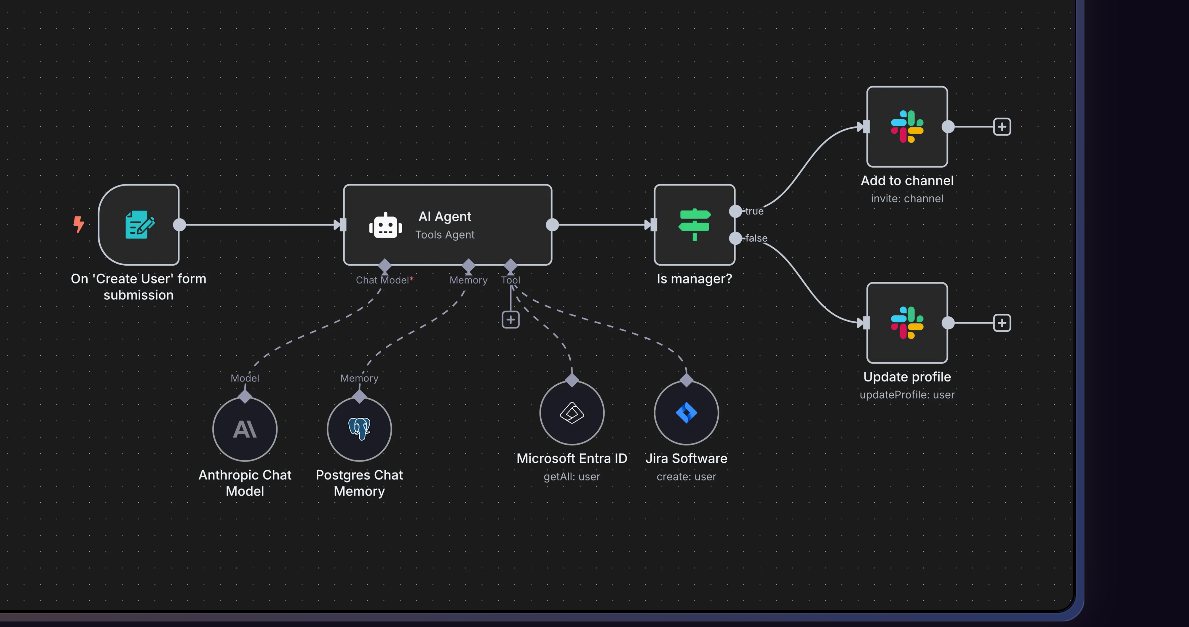
Task: Select the 'Create User' form trigger node
Action: pos(139,224)
